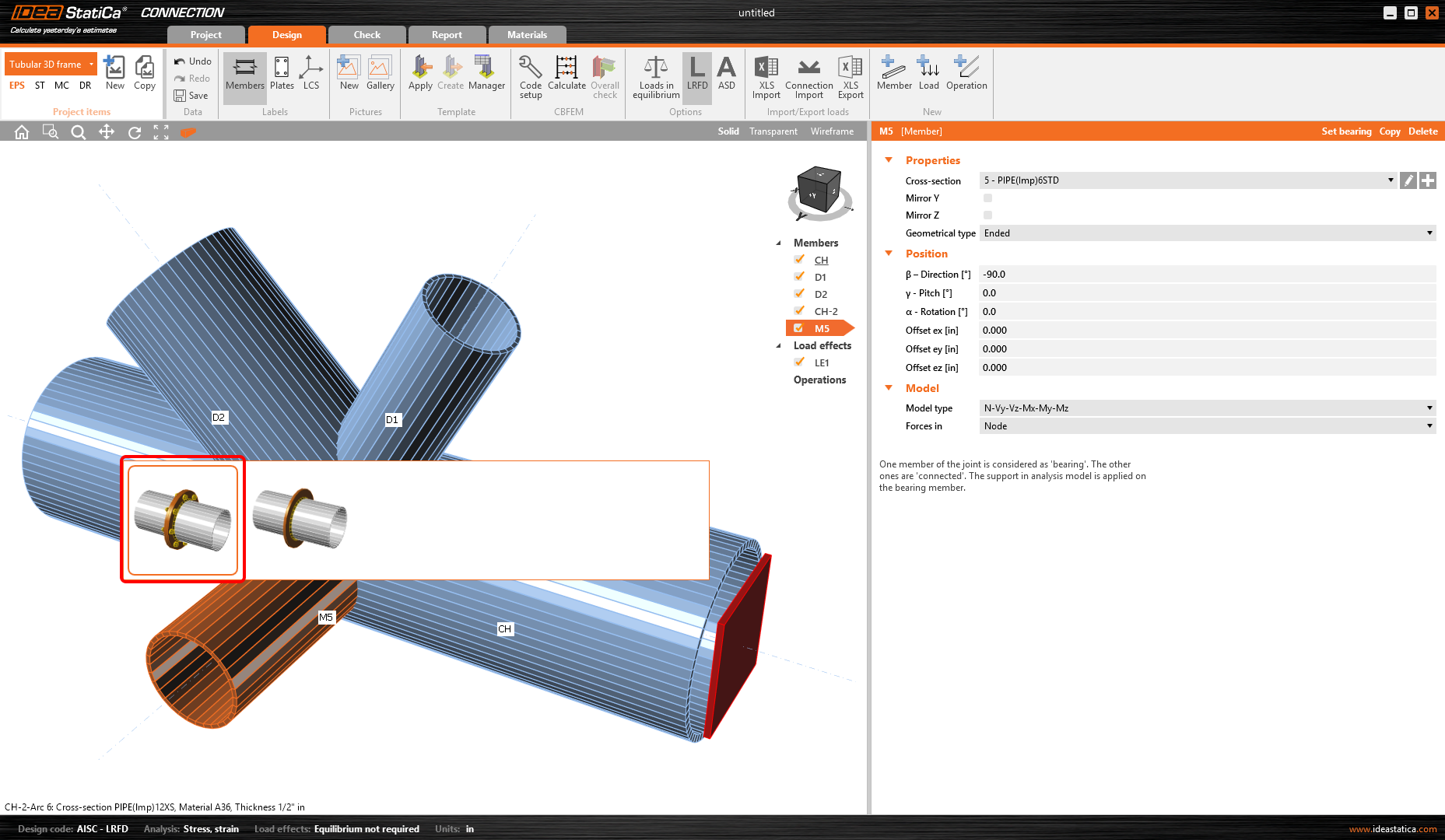Open the Model type dropdown
Image resolution: width=1445 pixels, height=840 pixels.
click(x=1207, y=408)
